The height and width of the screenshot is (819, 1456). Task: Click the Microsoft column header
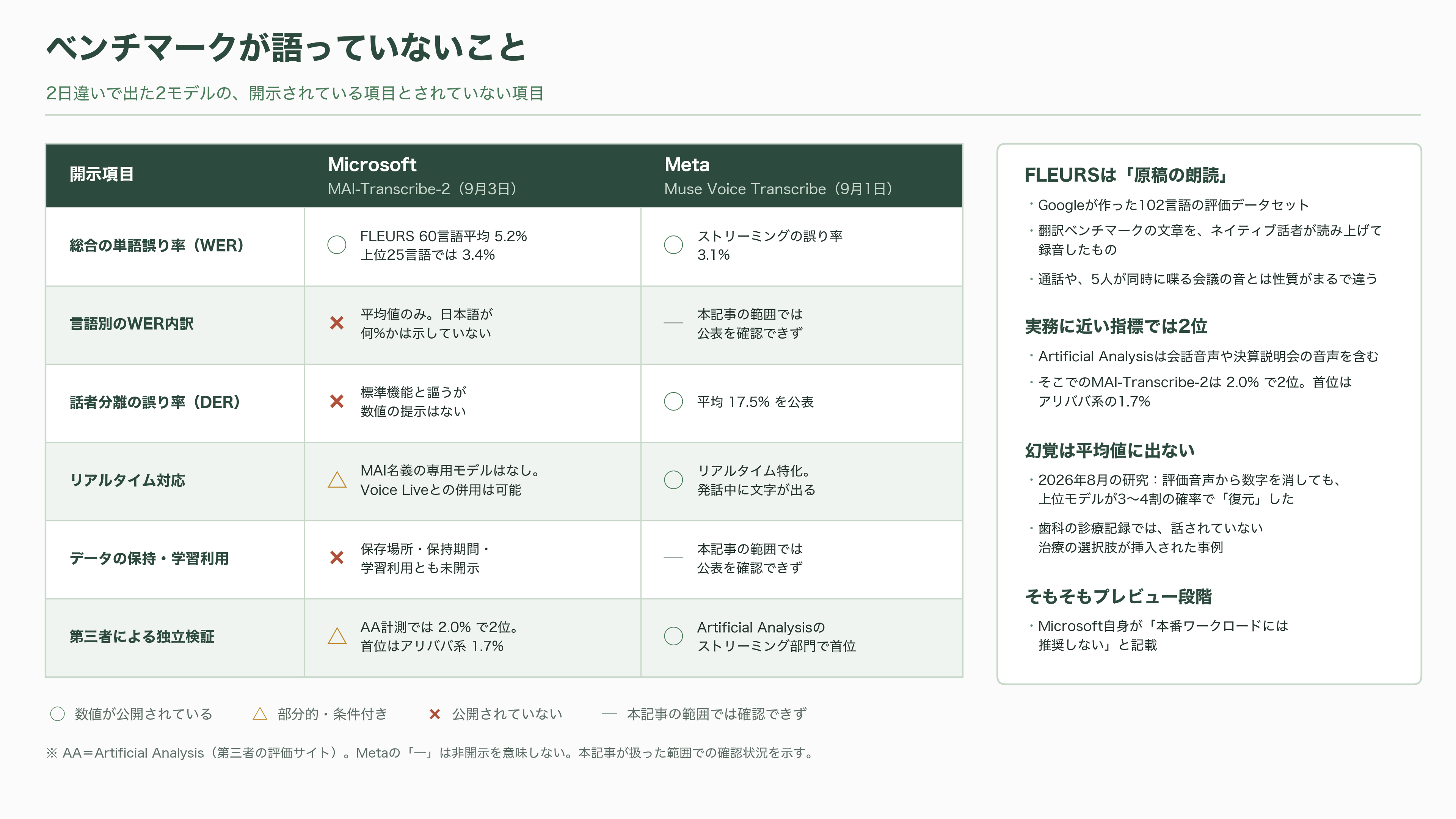coord(372,165)
